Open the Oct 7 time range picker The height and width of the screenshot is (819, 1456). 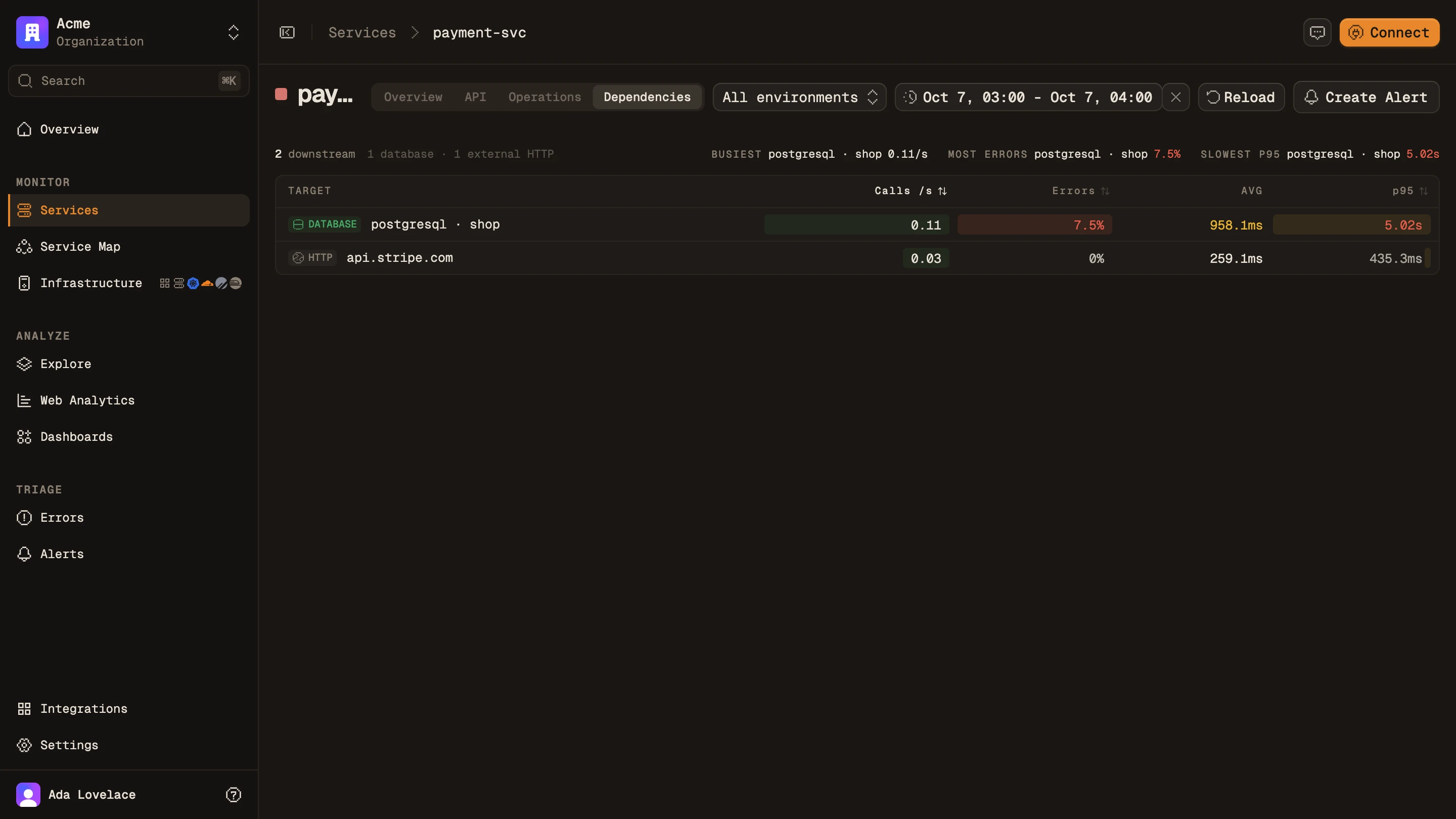coord(1029,97)
